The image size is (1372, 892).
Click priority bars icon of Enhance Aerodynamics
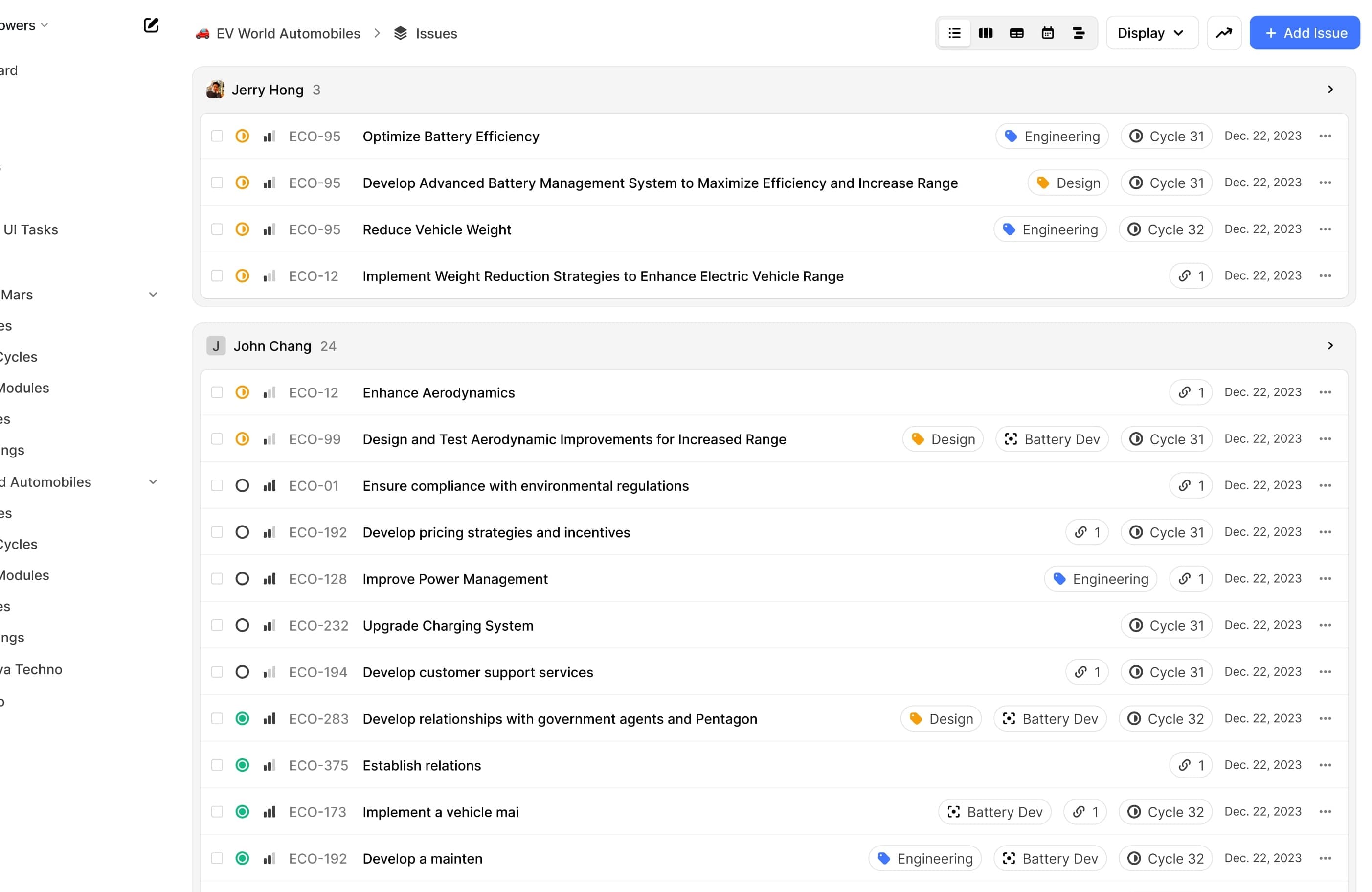point(269,392)
